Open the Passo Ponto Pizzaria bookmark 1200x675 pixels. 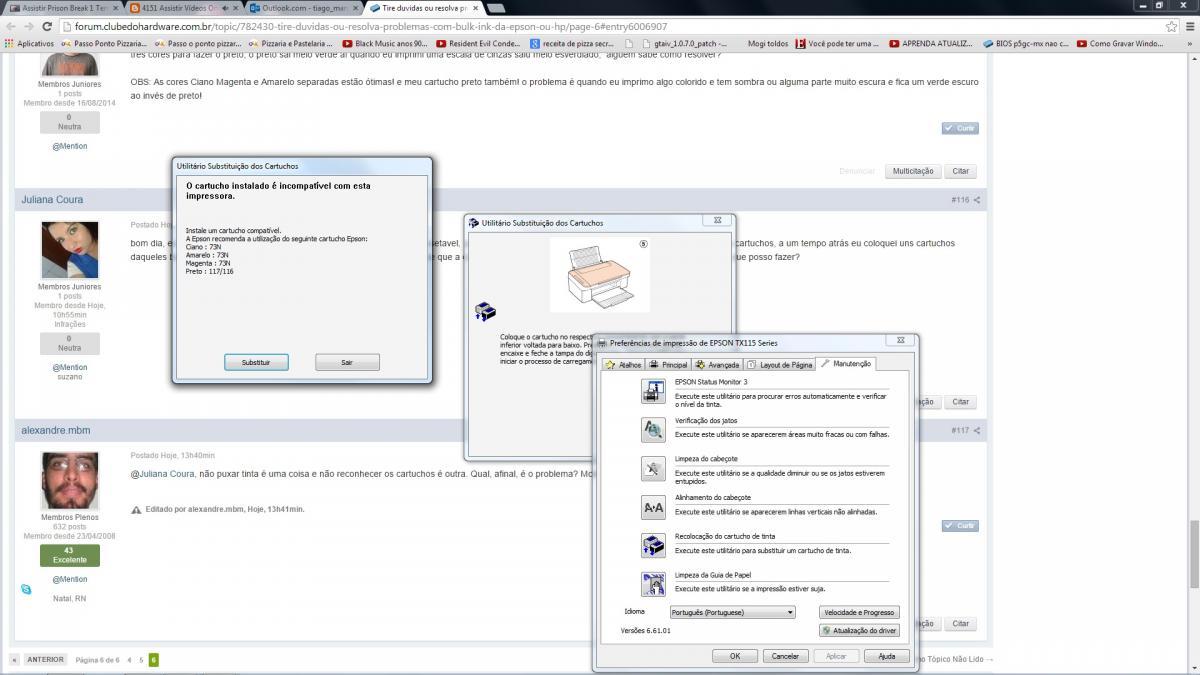[x=105, y=44]
